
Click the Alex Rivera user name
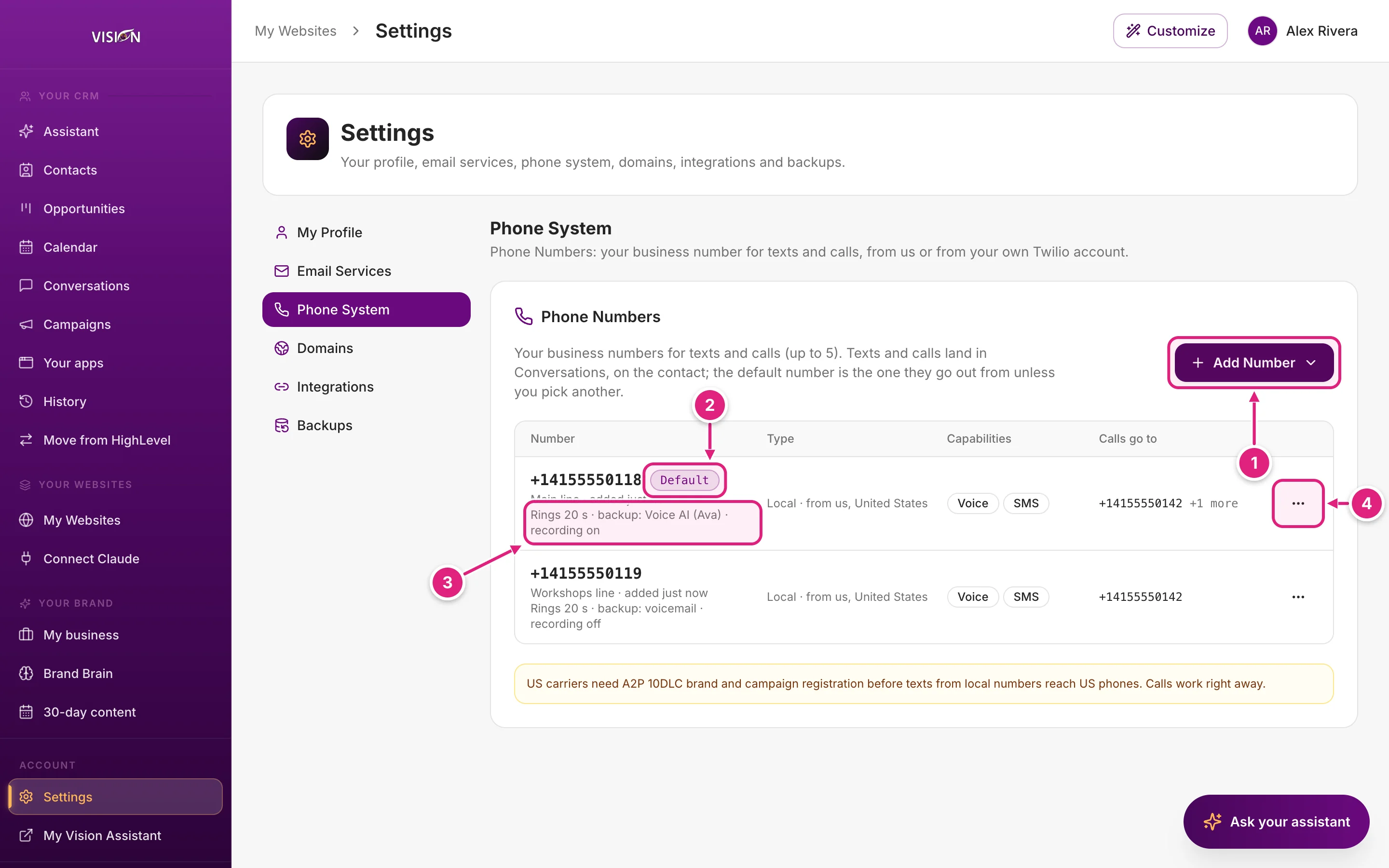1321,31
